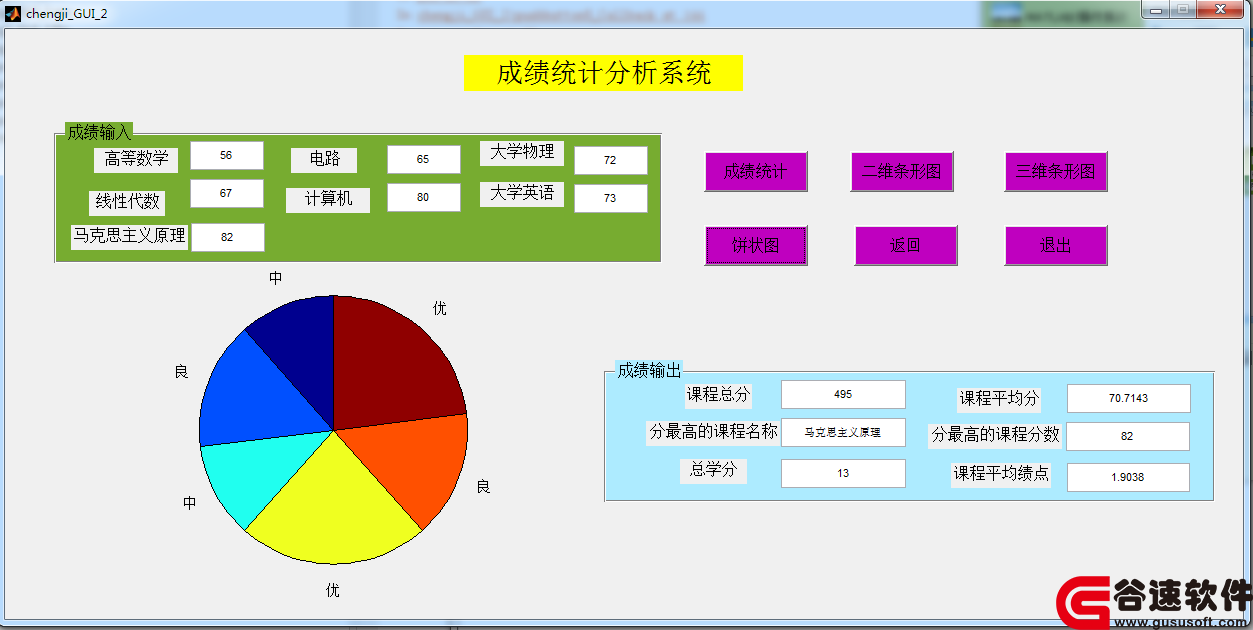Click the 总学分 output field showing 13
The image size is (1253, 630).
pos(843,473)
